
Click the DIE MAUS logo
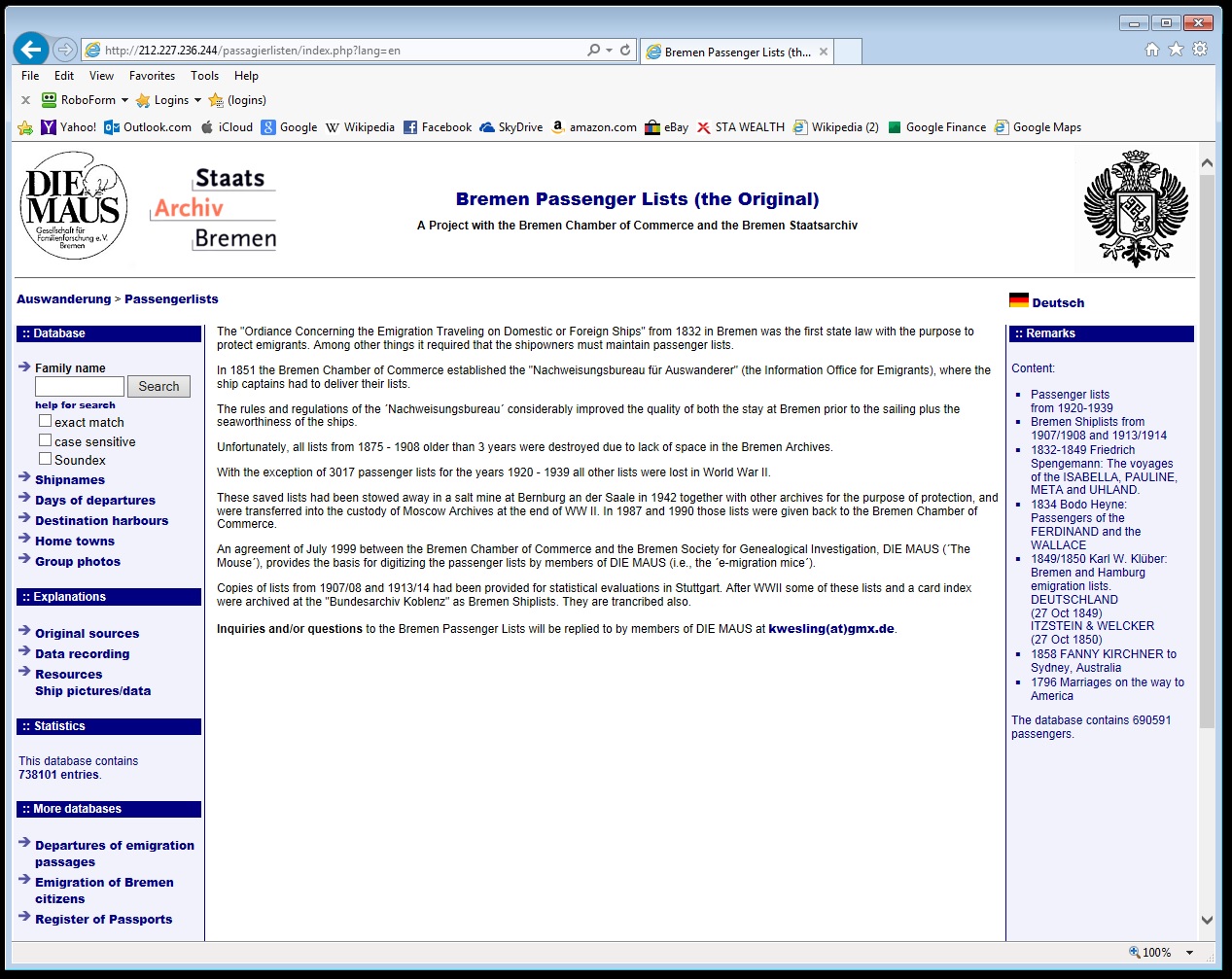[74, 206]
